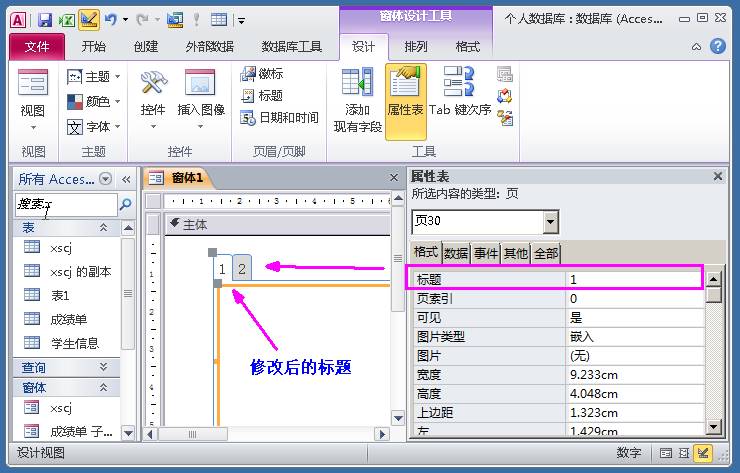The height and width of the screenshot is (473, 740).
Task: Click the form horizontal scrollbar right arrow
Action: point(382,434)
